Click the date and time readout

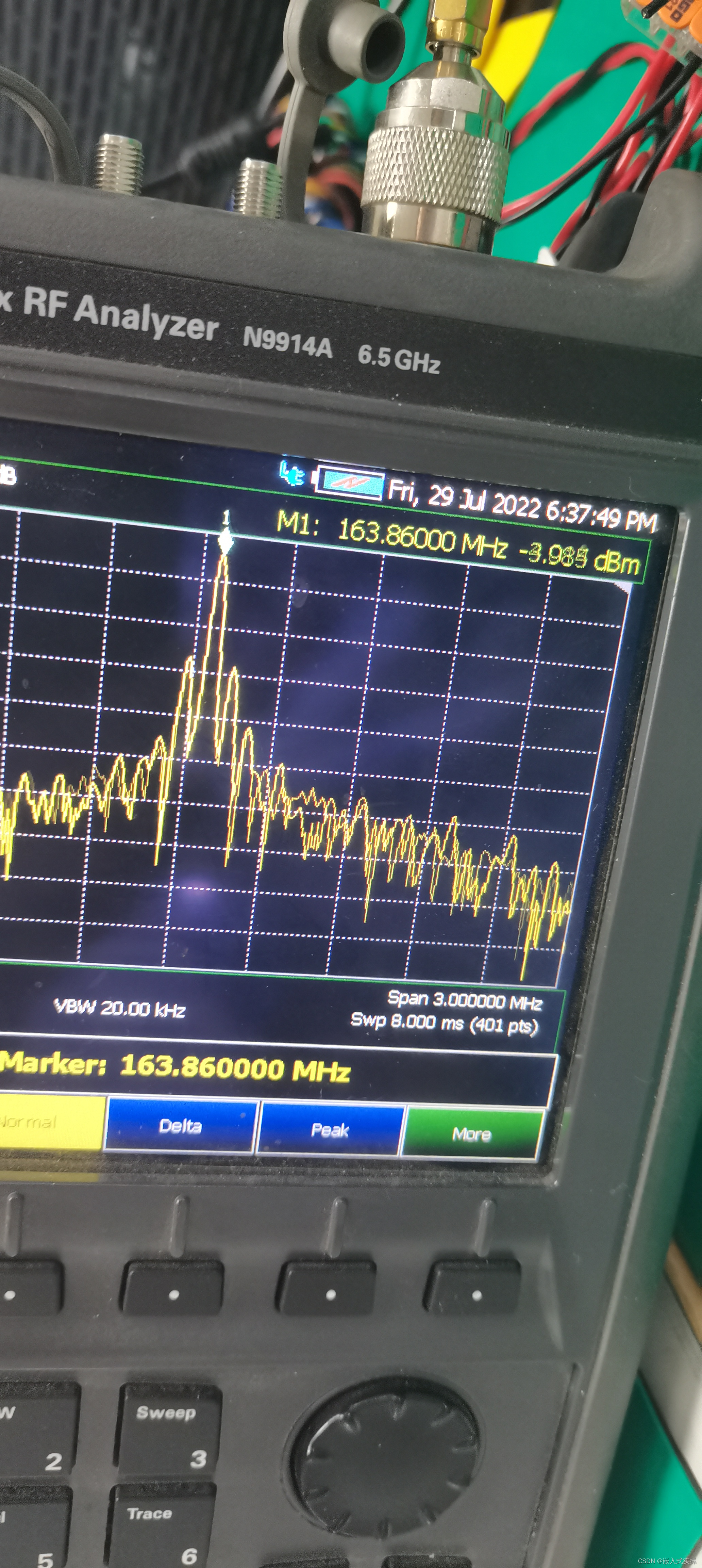tap(522, 506)
